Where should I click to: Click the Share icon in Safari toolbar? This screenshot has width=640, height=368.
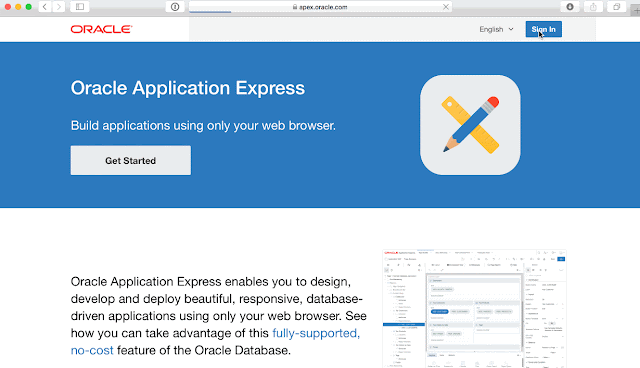point(593,7)
